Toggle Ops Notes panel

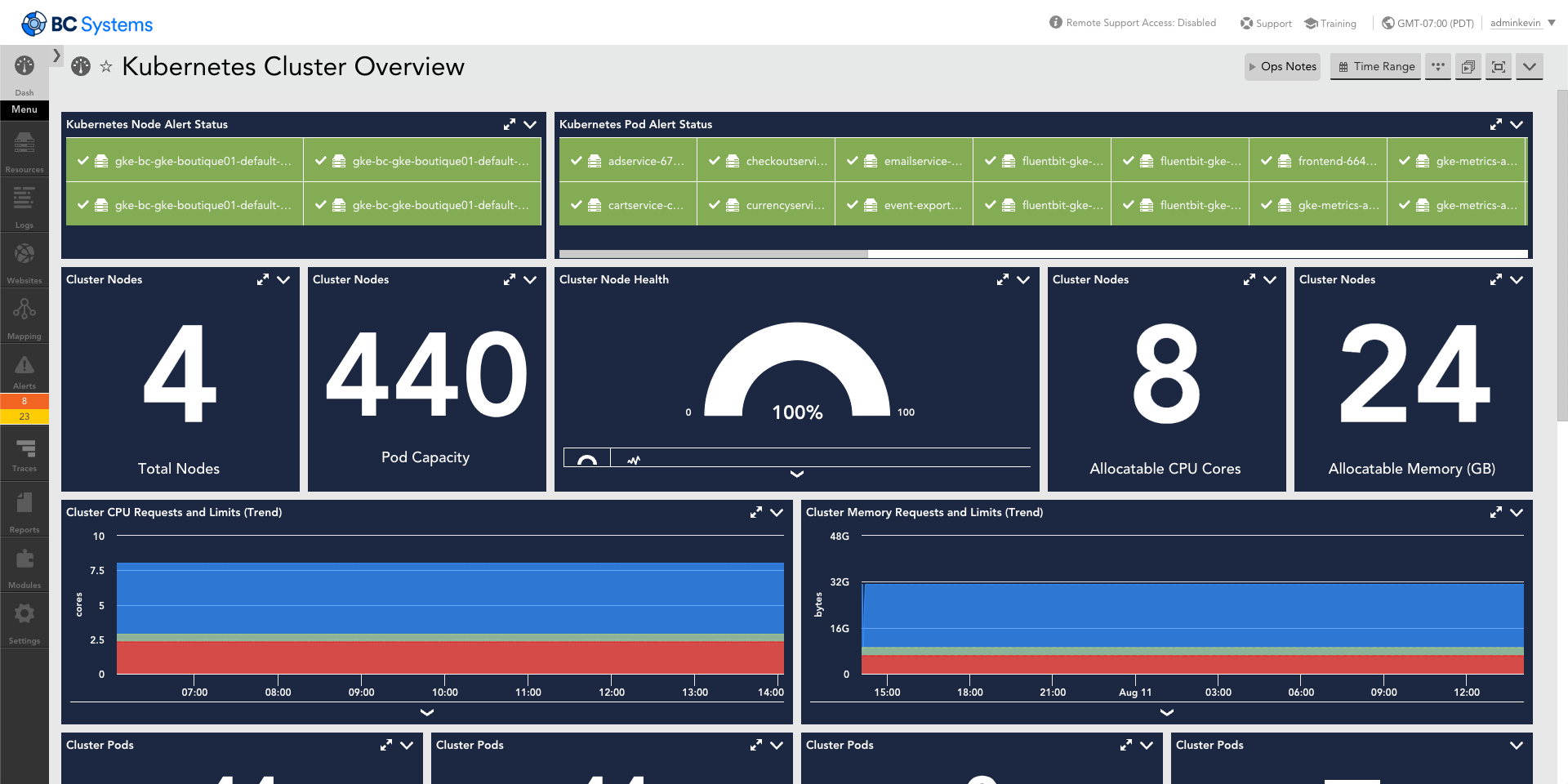1282,66
